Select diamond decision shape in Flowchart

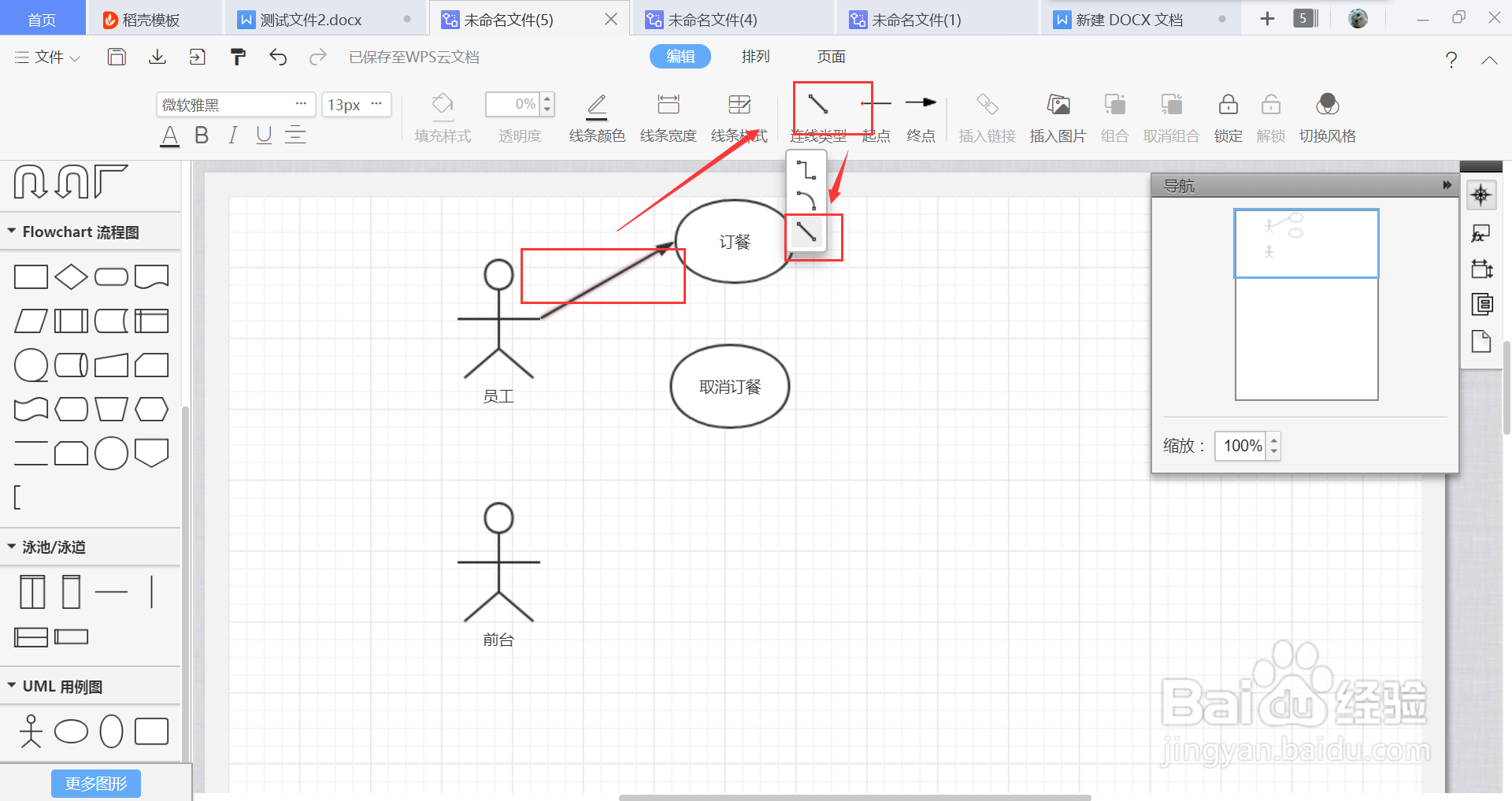[71, 276]
